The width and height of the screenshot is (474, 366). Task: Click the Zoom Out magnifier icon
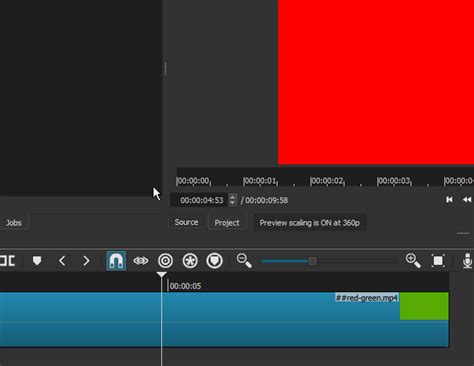(244, 261)
